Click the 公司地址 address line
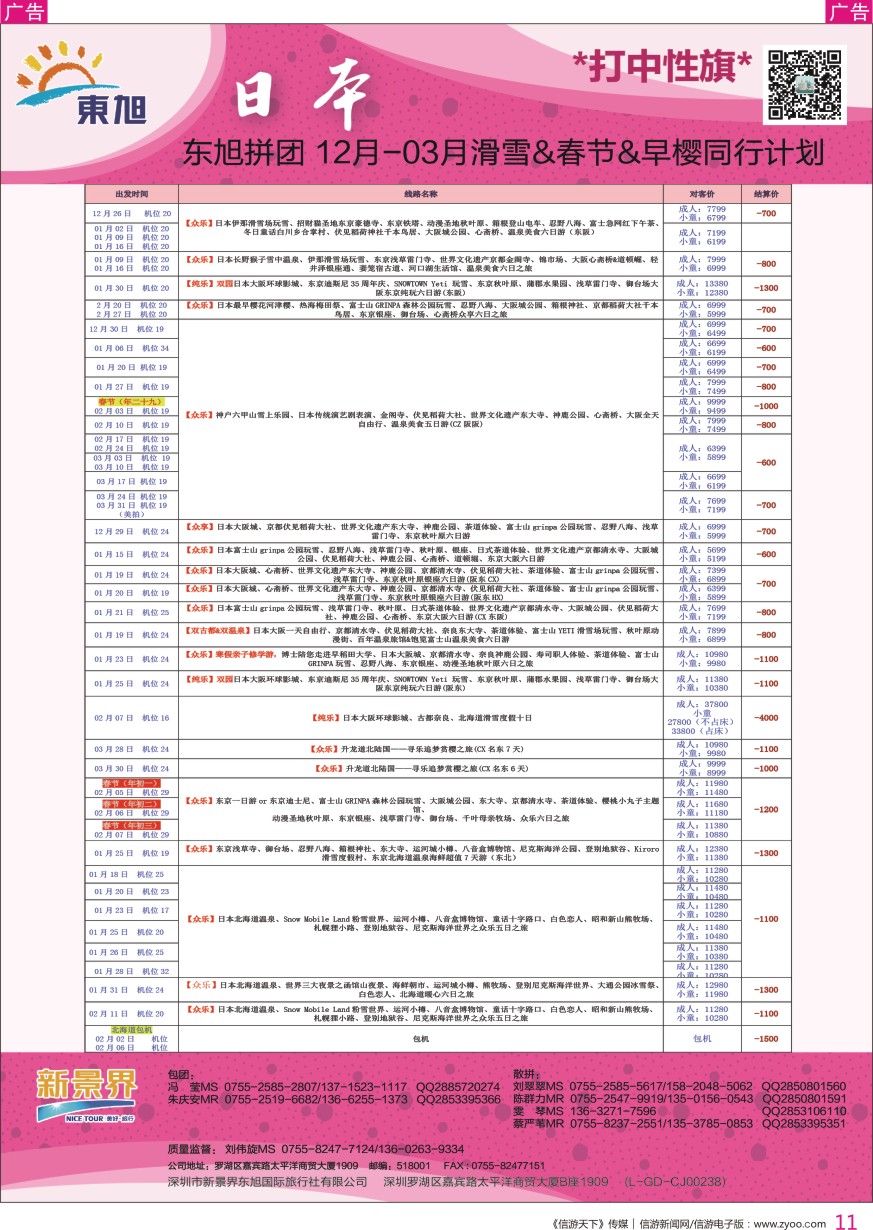873x1230 pixels. click(263, 1166)
